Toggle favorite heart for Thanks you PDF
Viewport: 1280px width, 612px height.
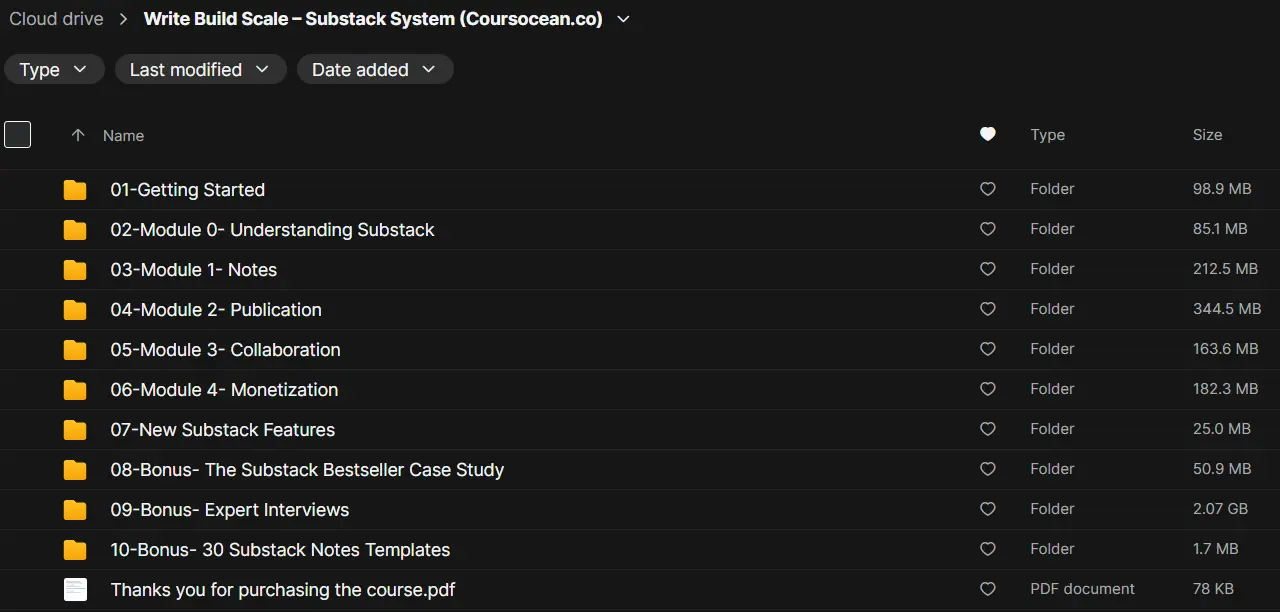point(988,589)
